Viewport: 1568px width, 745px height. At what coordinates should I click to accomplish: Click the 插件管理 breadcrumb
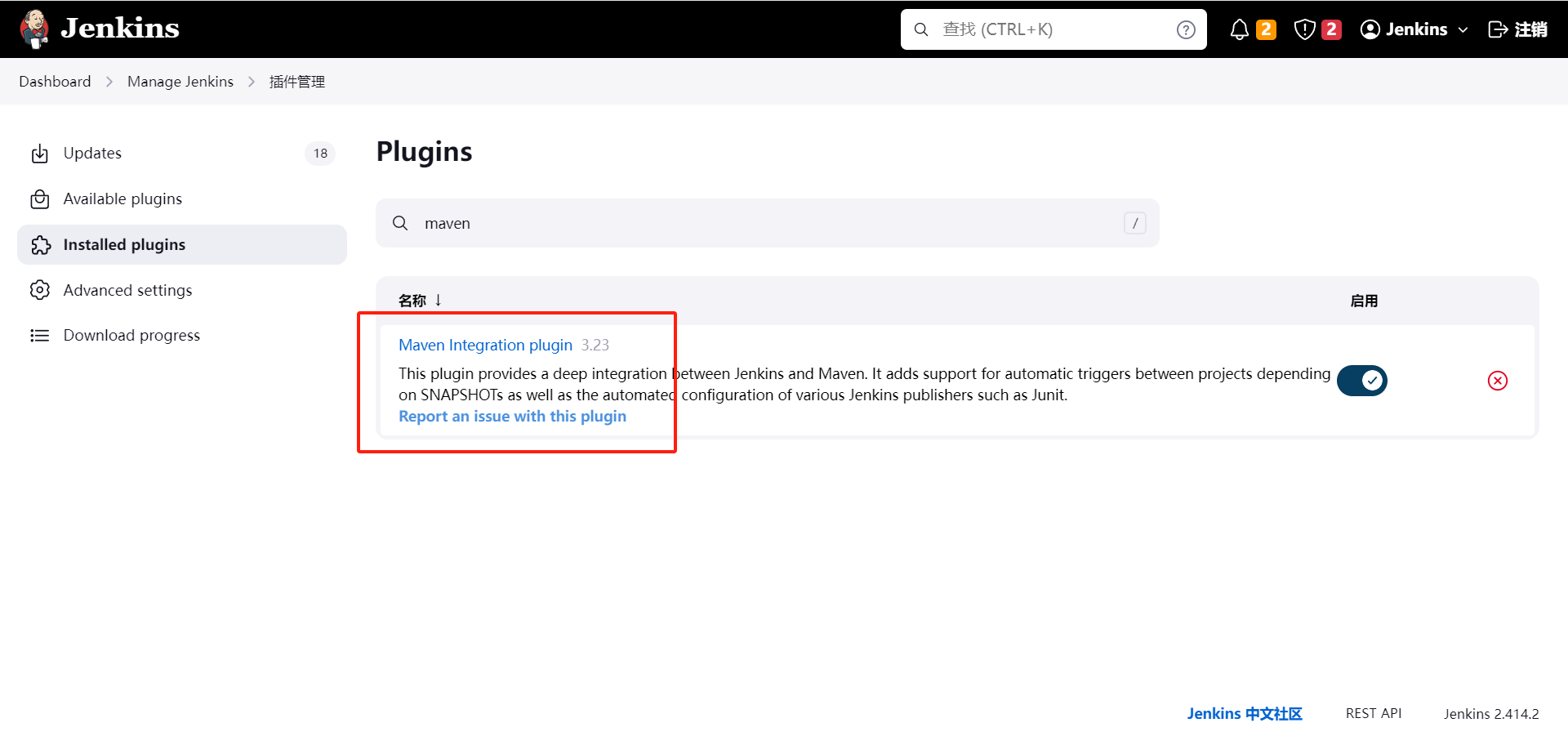click(297, 82)
